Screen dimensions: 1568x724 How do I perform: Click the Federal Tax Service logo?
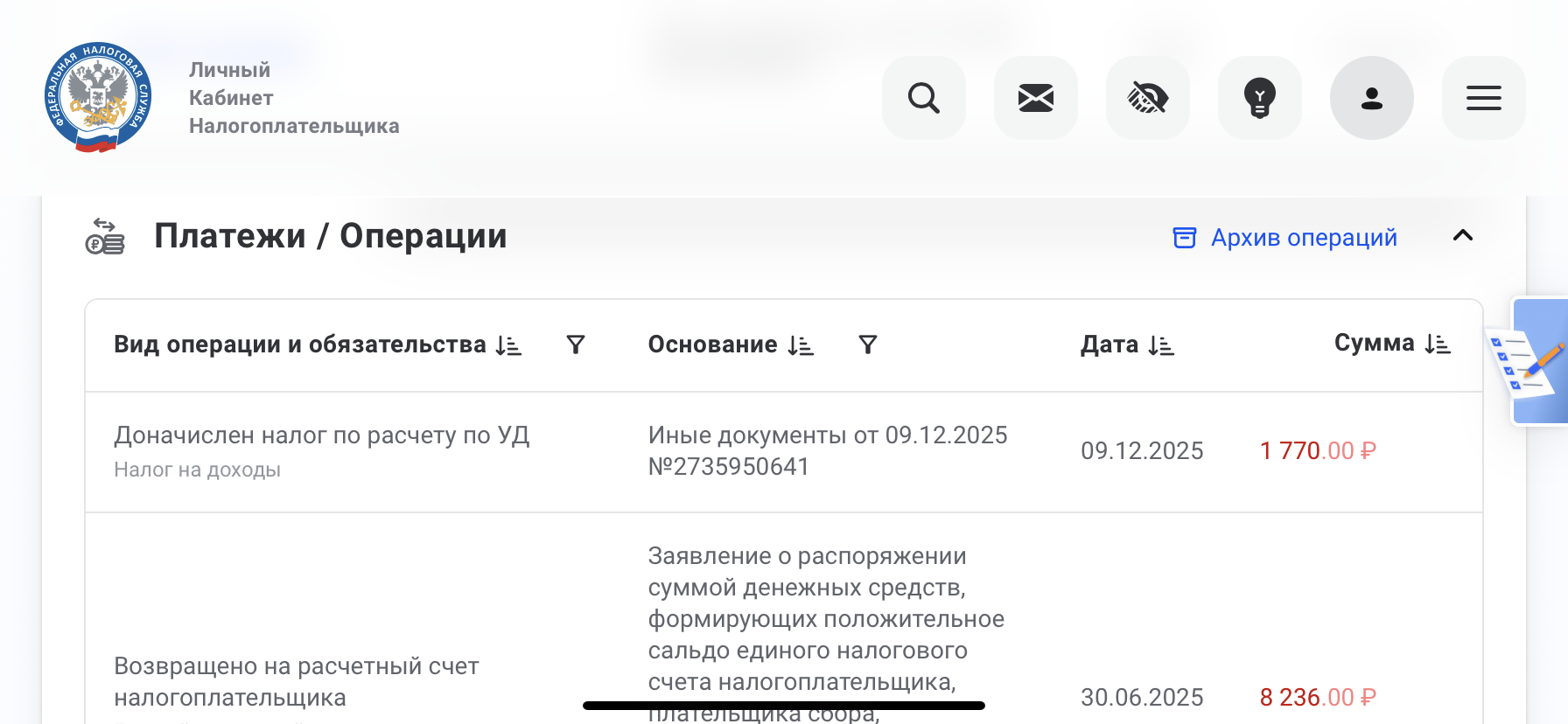point(98,98)
